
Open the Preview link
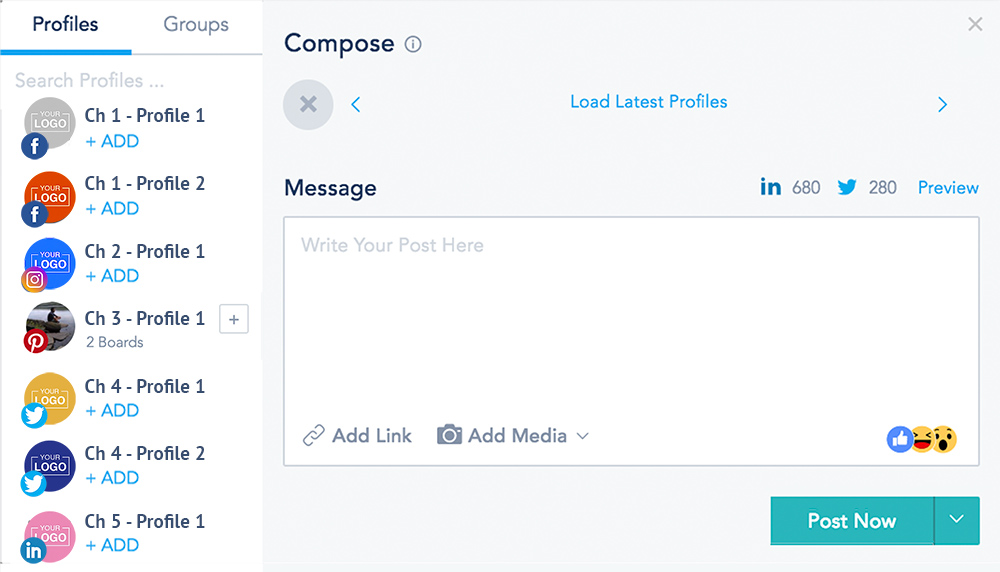[x=948, y=187]
